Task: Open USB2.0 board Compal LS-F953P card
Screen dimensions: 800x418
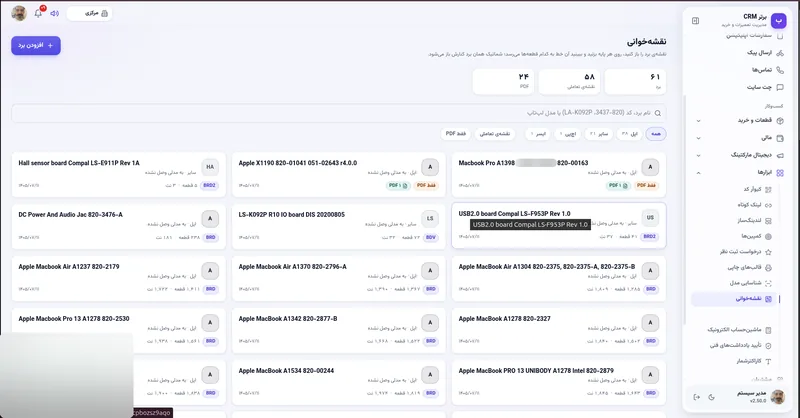Action: coord(559,226)
